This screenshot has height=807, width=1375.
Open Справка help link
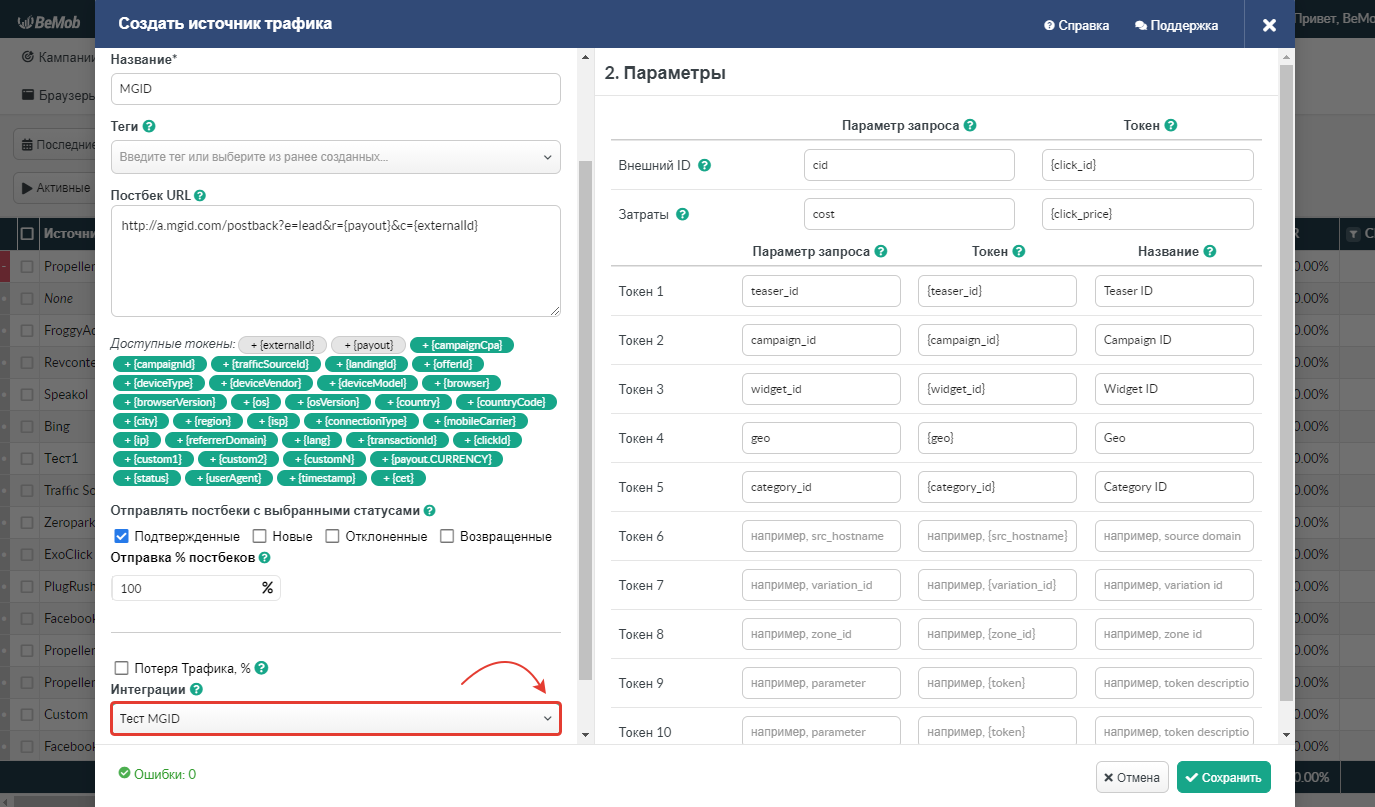[x=1076, y=25]
